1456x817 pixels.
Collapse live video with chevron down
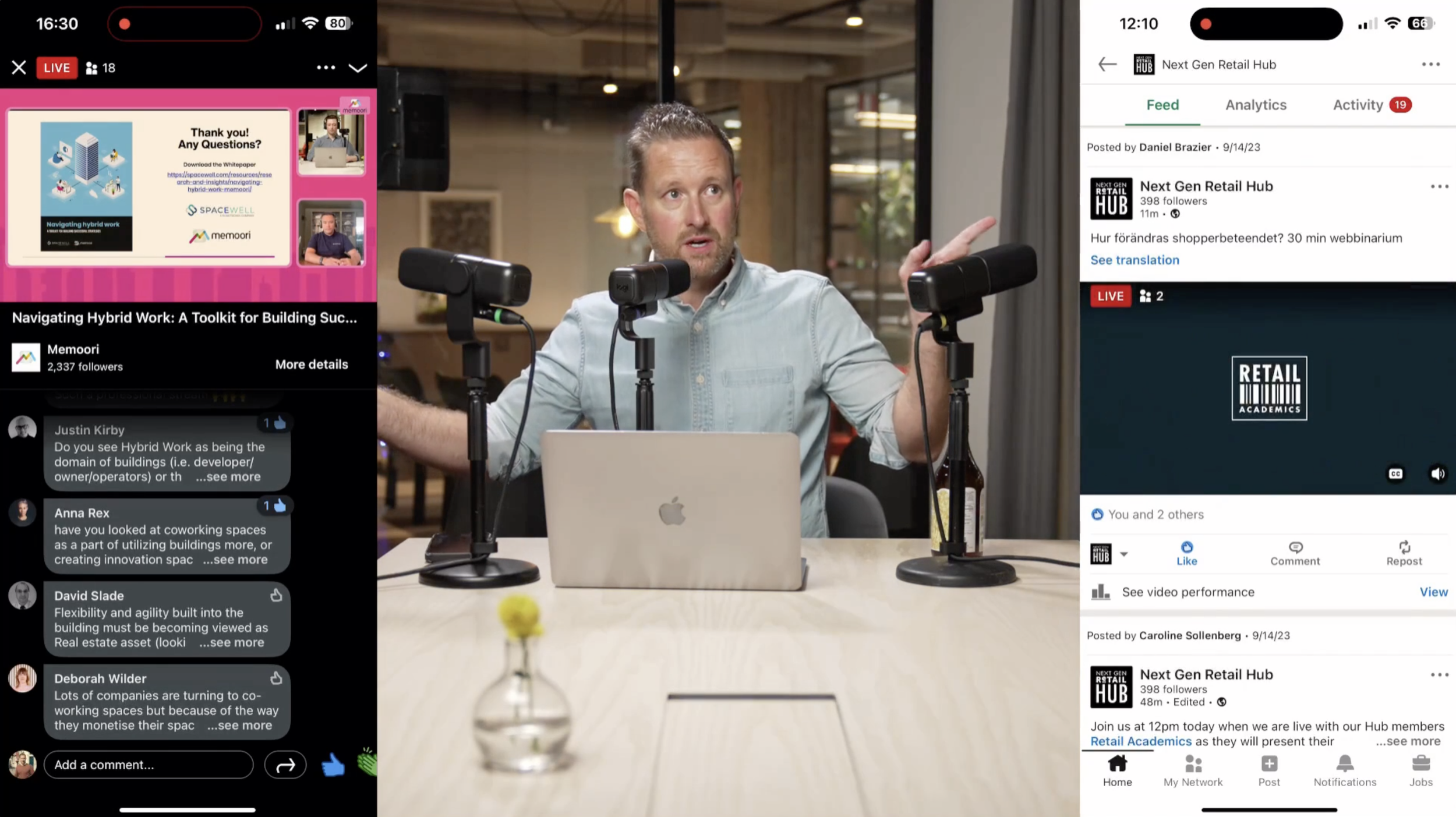[357, 68]
